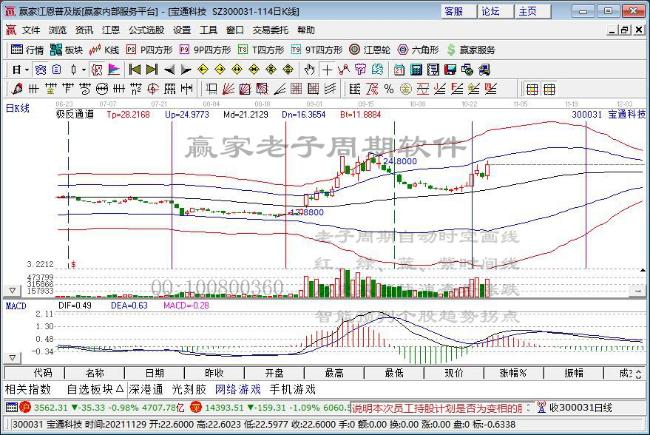Click the 涨幅% column header
The width and height of the screenshot is (650, 435).
point(513,372)
